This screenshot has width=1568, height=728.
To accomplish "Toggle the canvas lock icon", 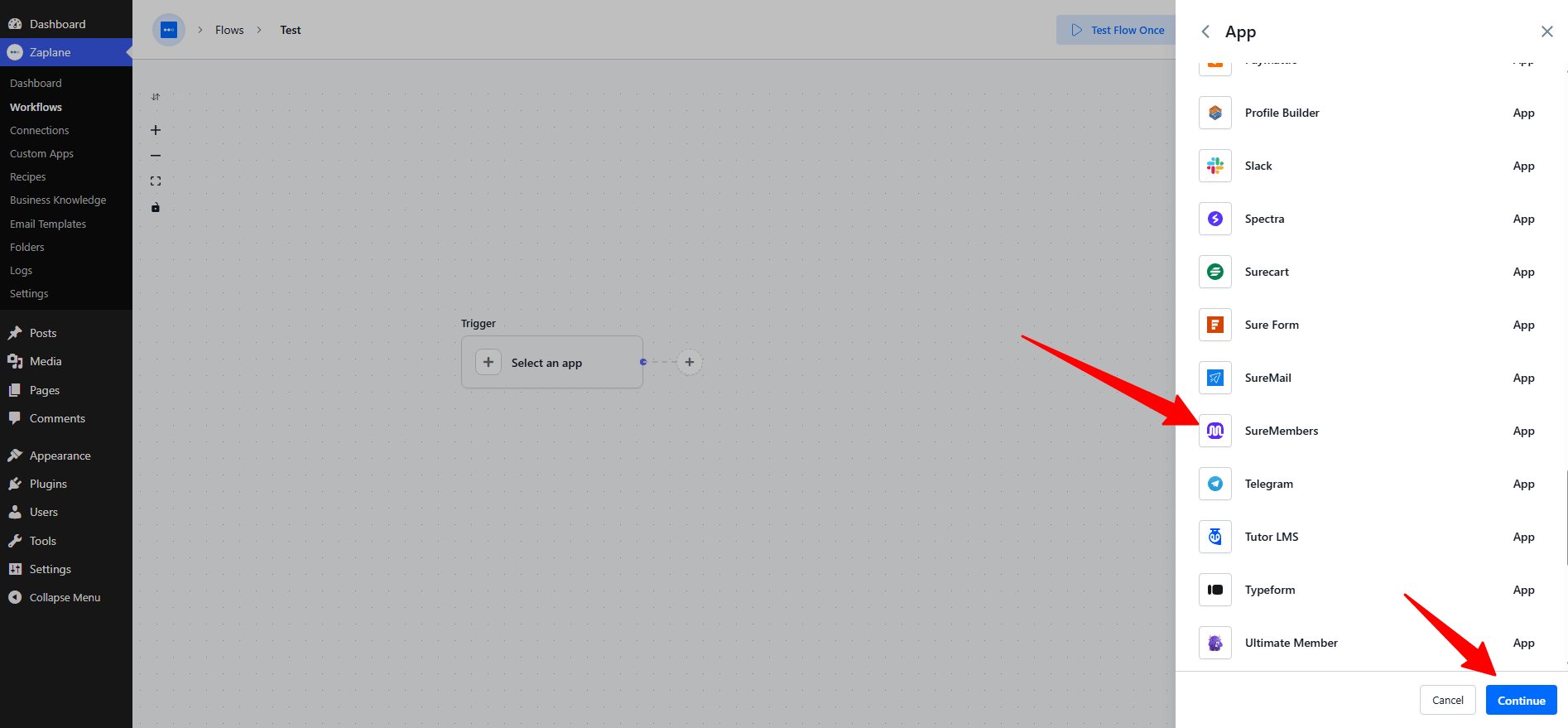I will pyautogui.click(x=156, y=207).
